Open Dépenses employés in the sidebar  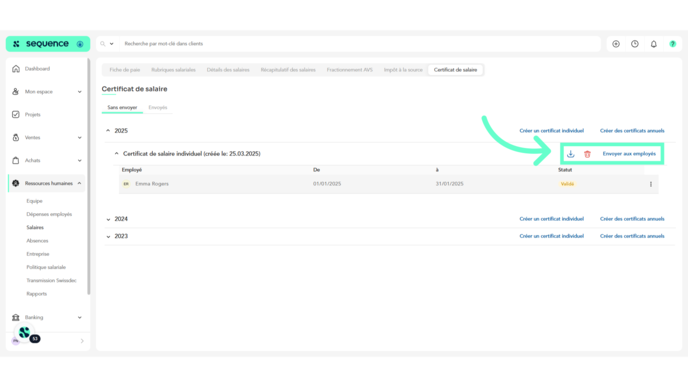click(x=49, y=214)
